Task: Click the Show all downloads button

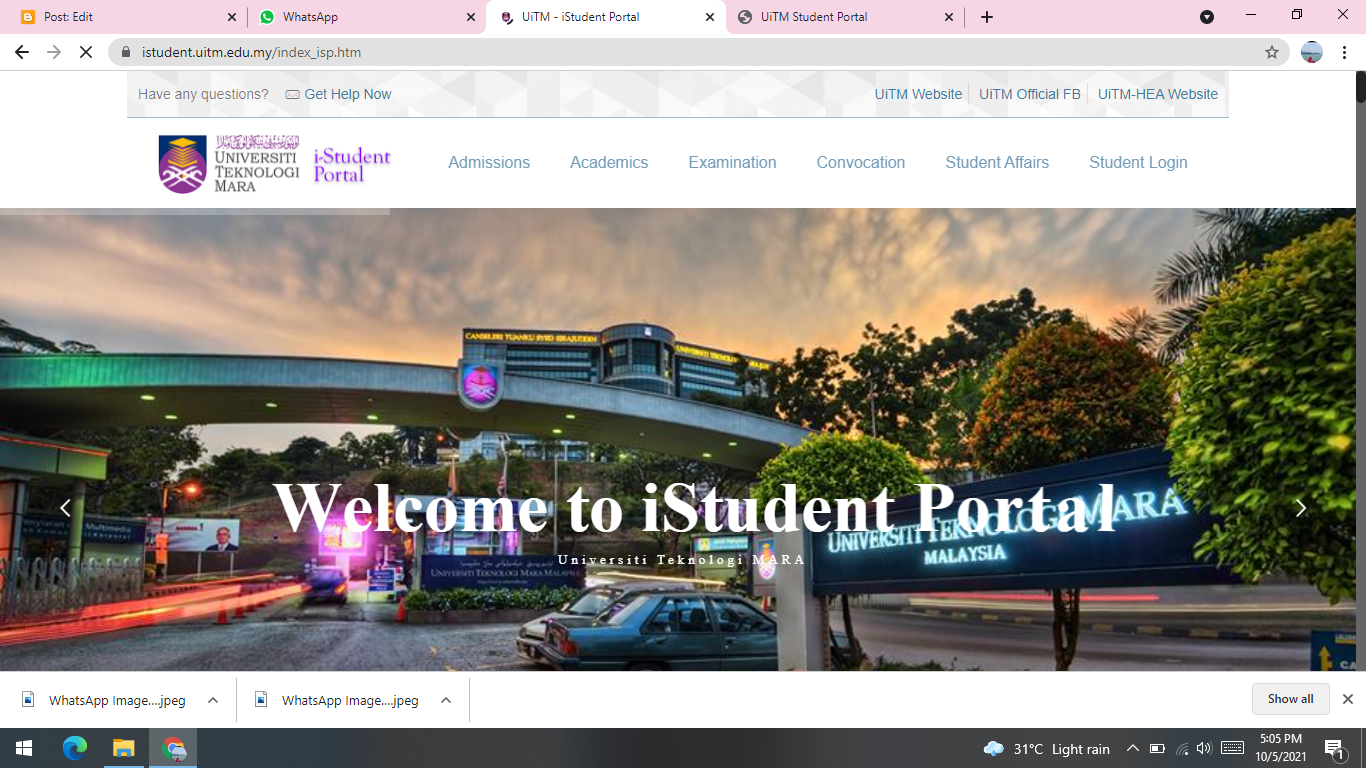Action: (1291, 699)
